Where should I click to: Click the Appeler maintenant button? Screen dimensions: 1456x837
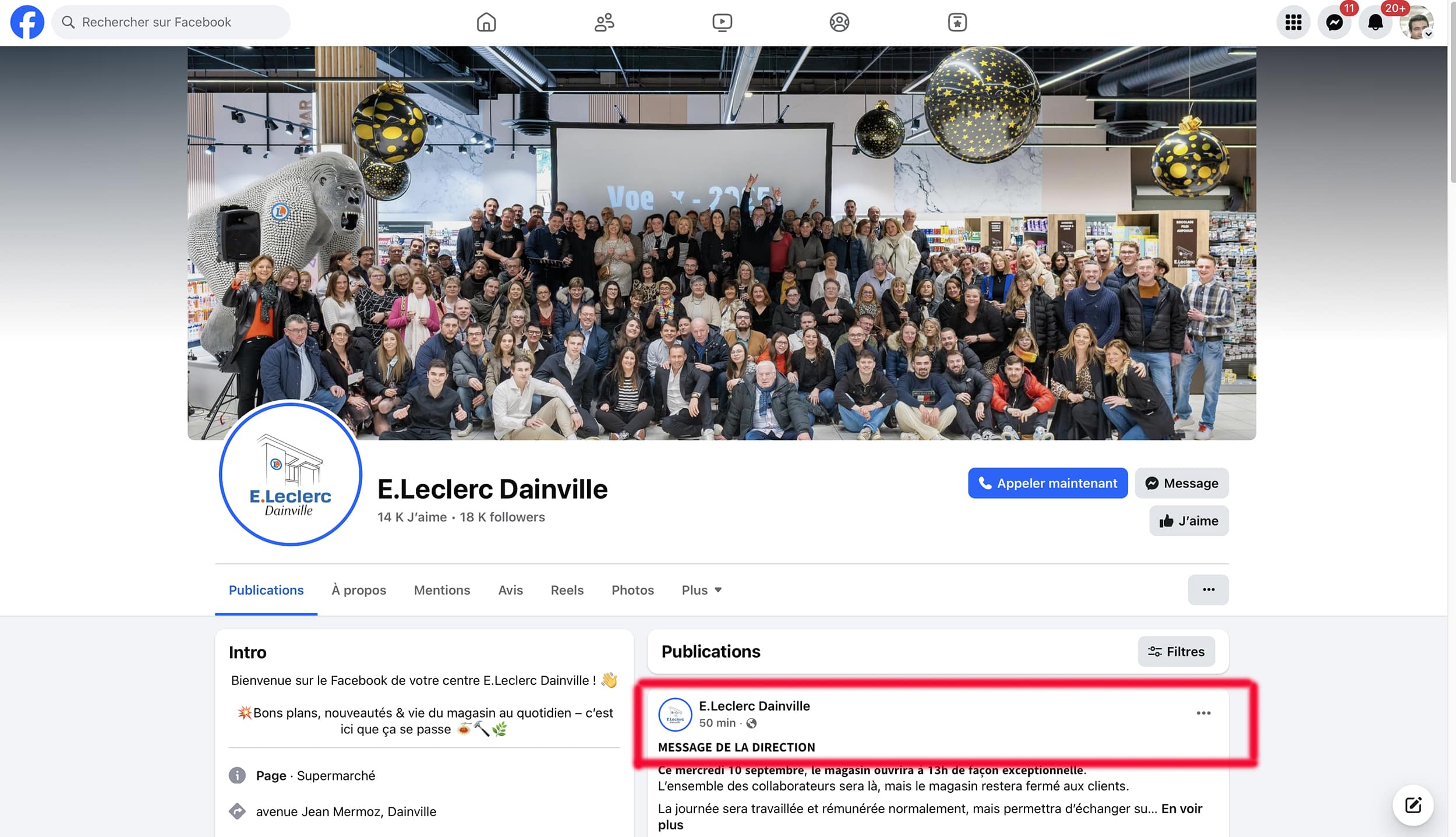pos(1047,483)
